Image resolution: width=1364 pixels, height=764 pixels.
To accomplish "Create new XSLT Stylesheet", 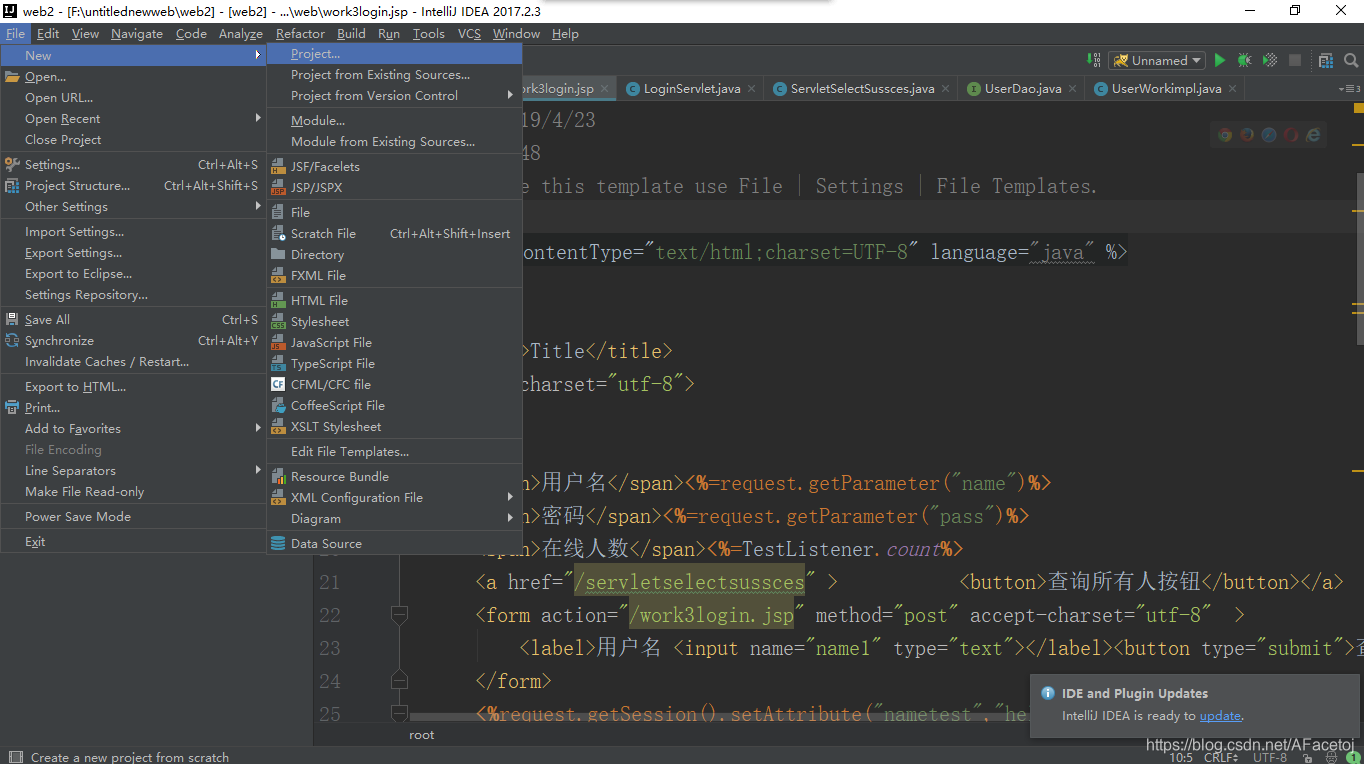I will pos(395,427).
